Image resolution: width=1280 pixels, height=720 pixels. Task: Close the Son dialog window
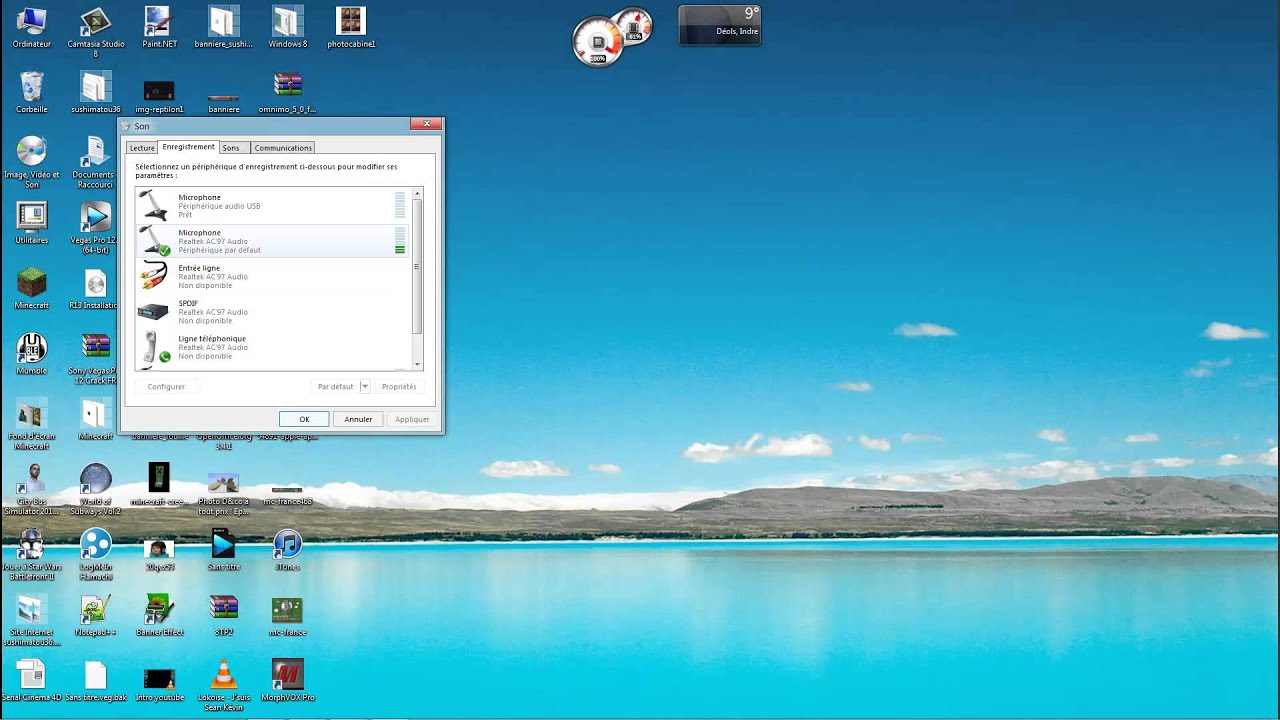(x=426, y=124)
